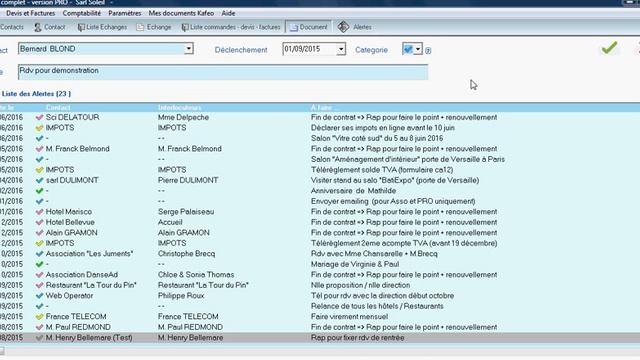Click yellow check icon for France TELECOM
The image size is (640, 360).
[x=39, y=317]
